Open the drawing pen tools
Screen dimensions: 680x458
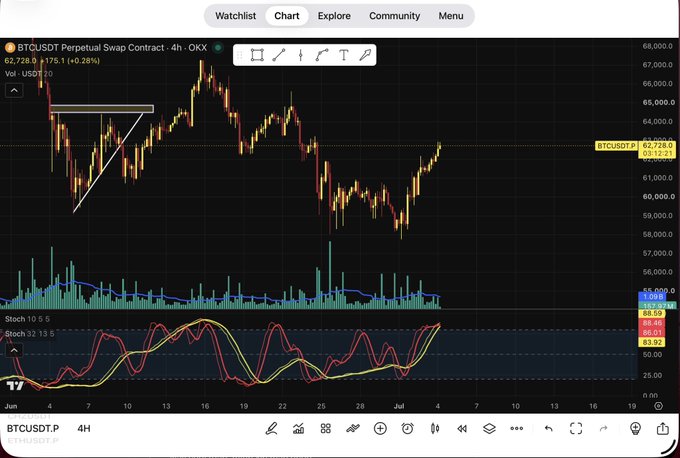coord(271,429)
